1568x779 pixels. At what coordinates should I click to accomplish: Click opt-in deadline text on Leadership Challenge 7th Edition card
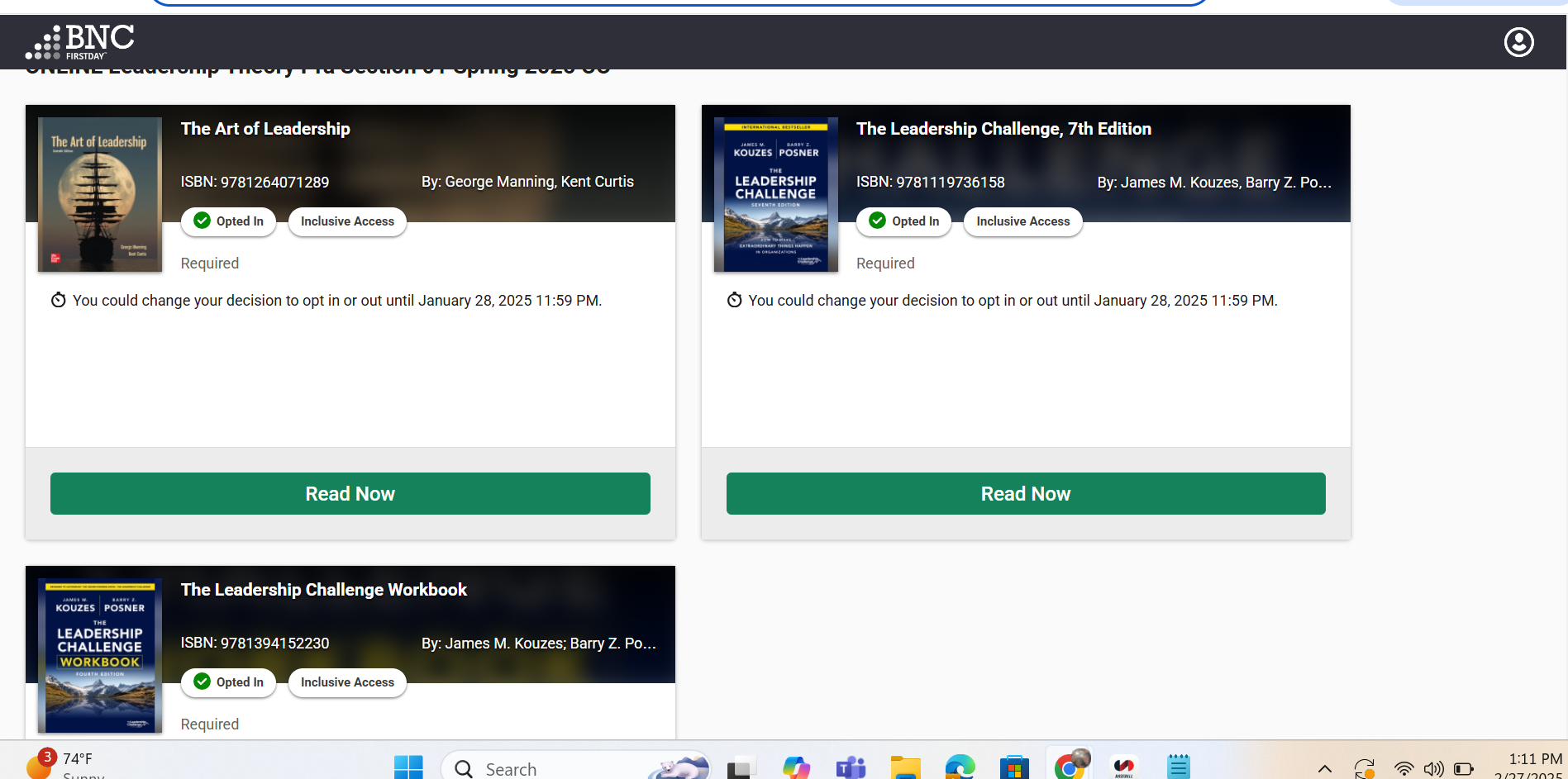coord(1013,301)
